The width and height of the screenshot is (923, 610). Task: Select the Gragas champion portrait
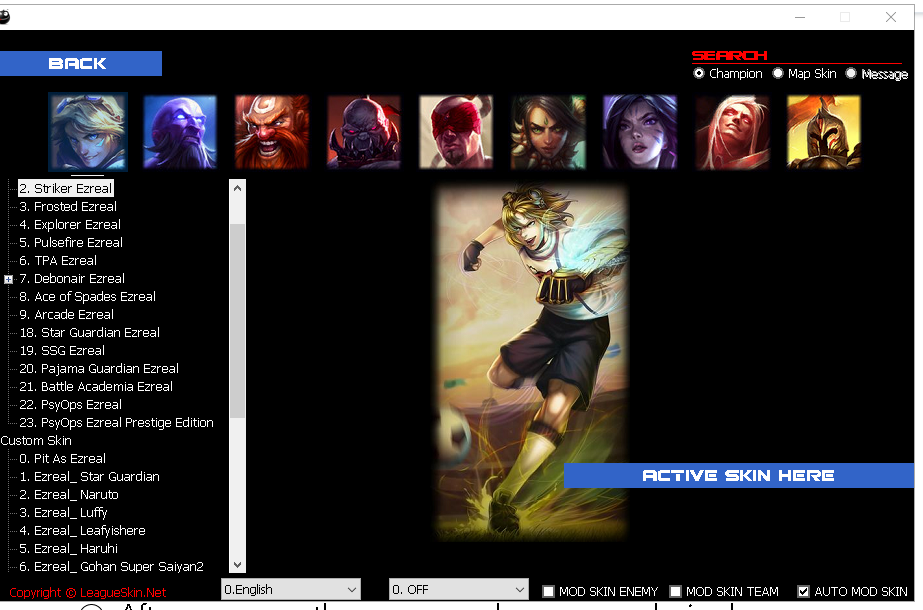click(271, 132)
